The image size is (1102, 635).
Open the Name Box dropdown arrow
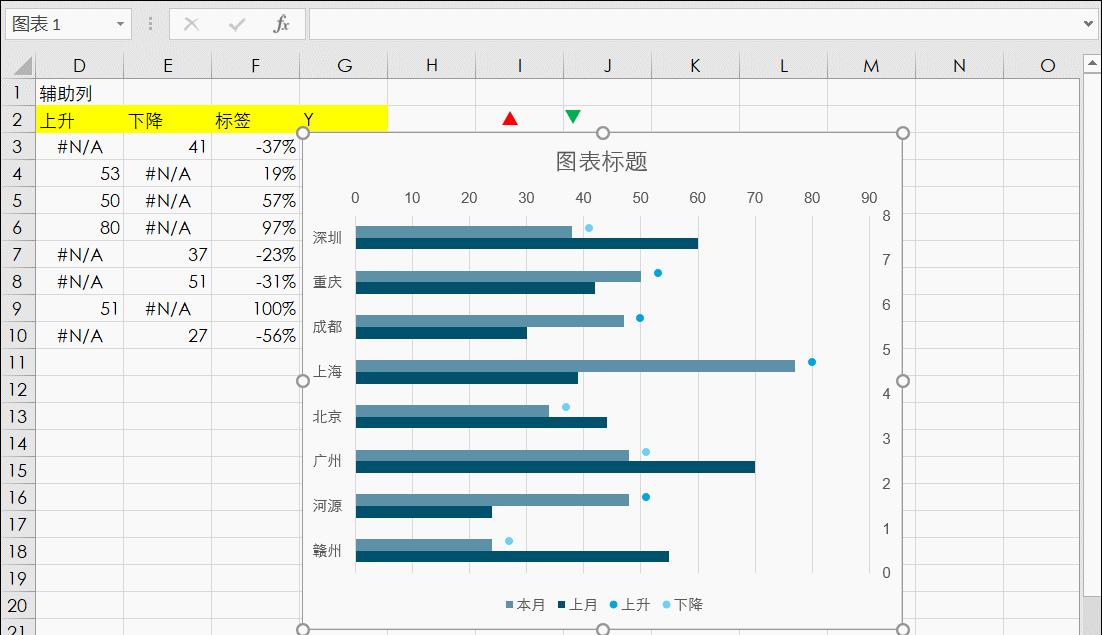pyautogui.click(x=120, y=24)
